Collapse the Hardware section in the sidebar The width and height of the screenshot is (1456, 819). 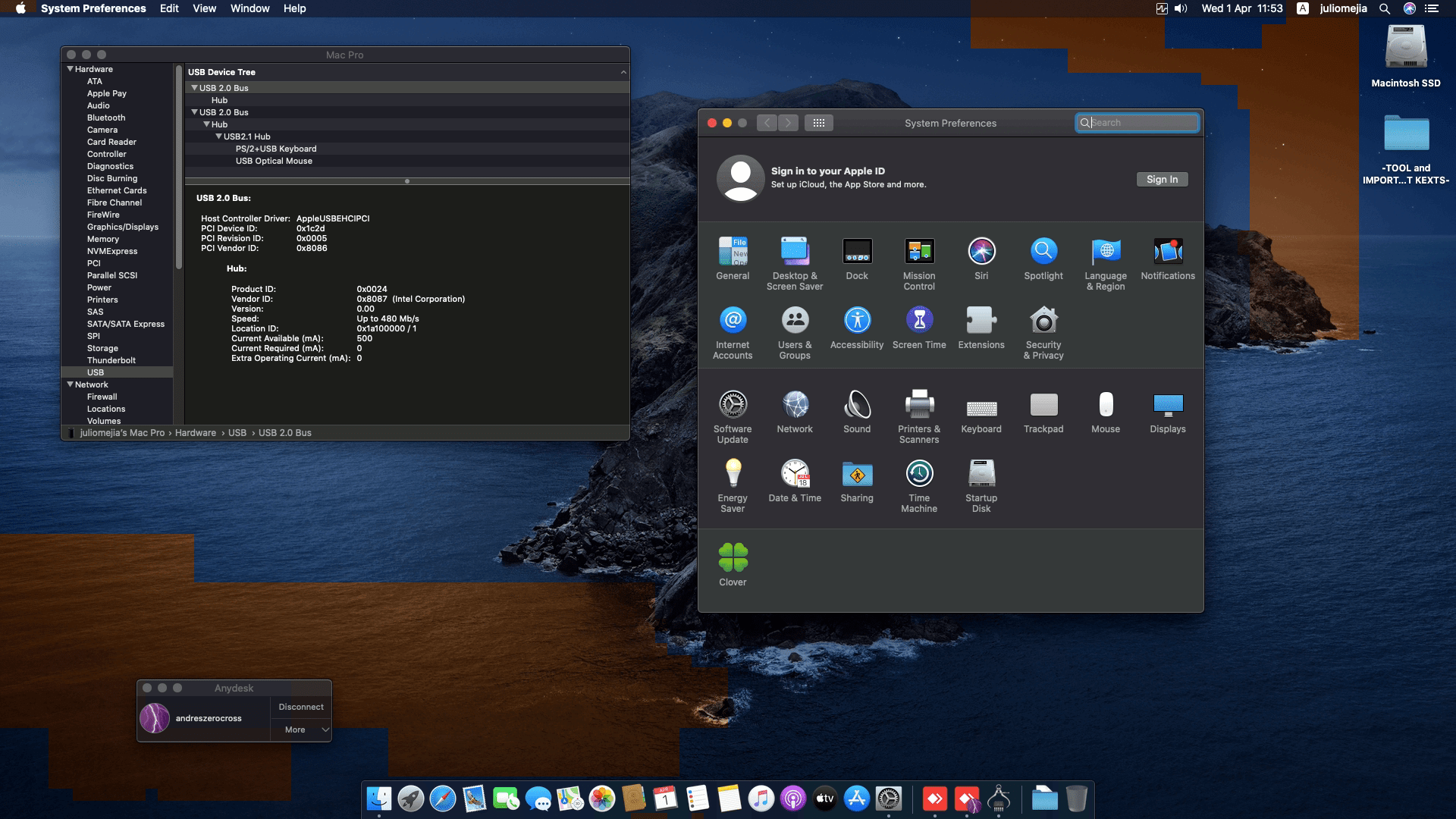pos(68,69)
